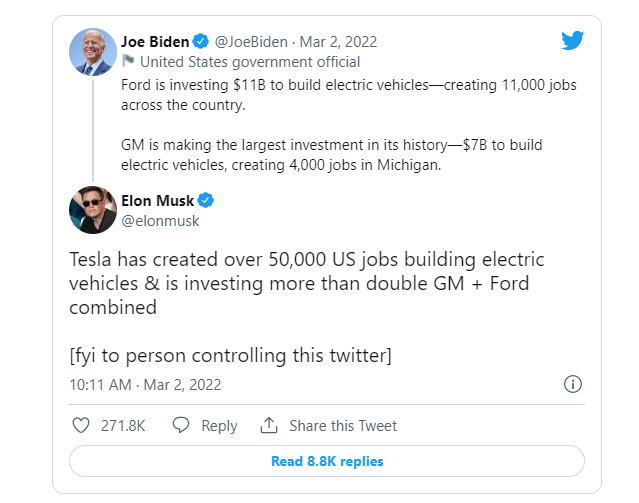The height and width of the screenshot is (503, 639).
Task: Click the 271.8K likes count
Action: click(x=123, y=425)
